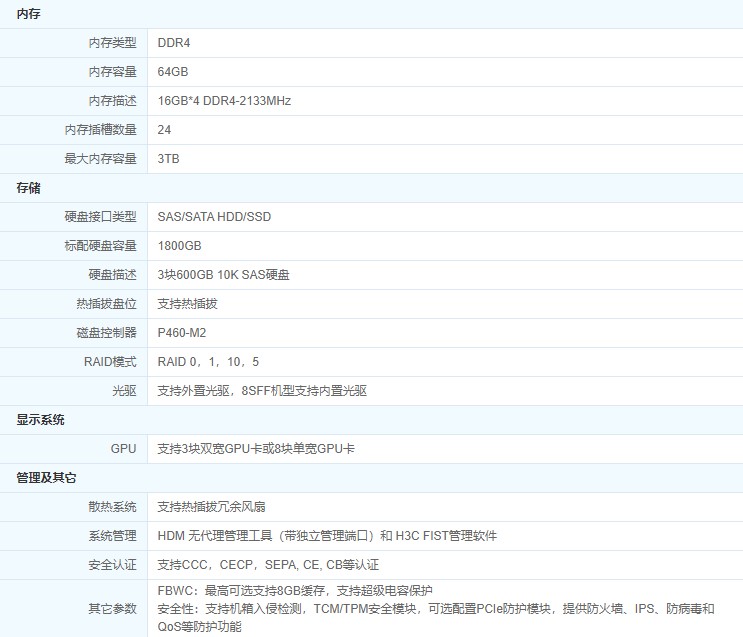Select the 1800GB disk capacity value
The height and width of the screenshot is (637, 743).
pos(180,246)
